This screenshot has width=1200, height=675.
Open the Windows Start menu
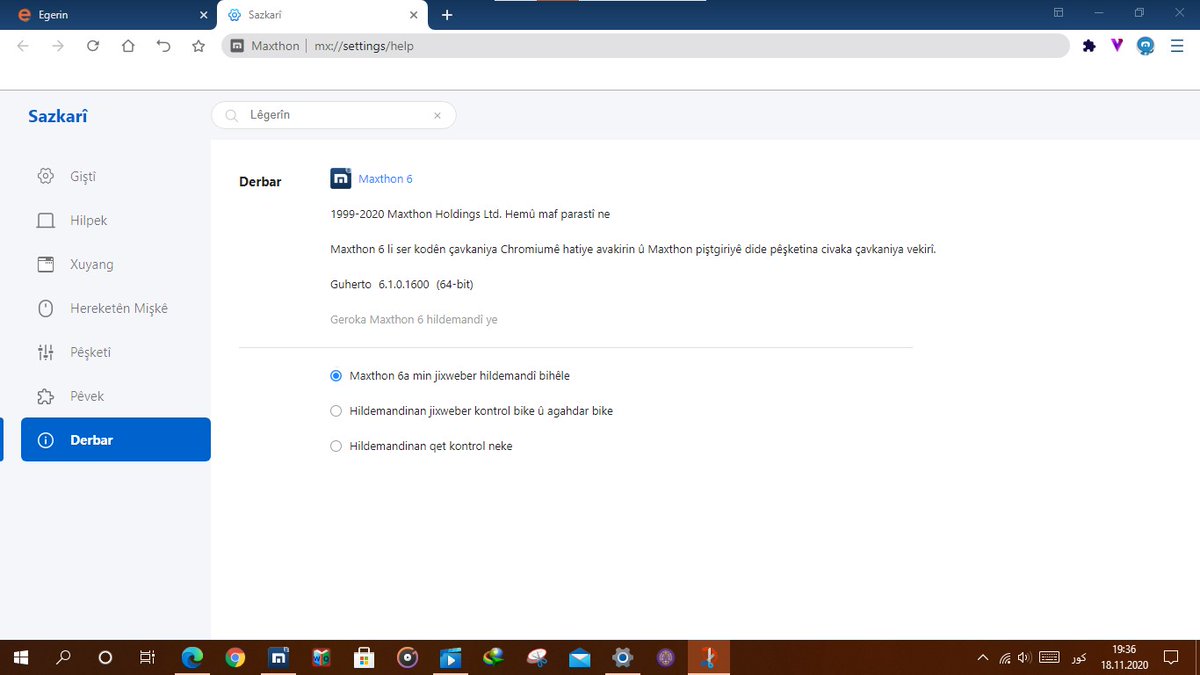(x=20, y=657)
